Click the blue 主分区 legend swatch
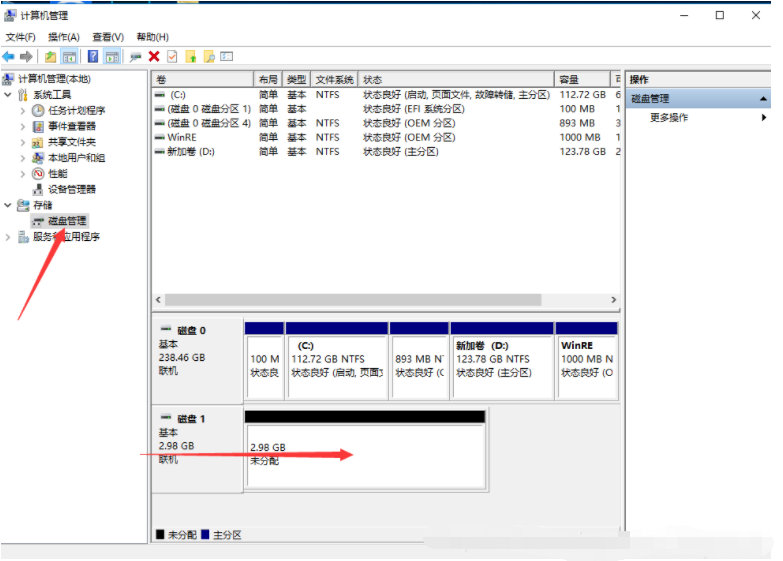This screenshot has width=783, height=561. pyautogui.click(x=205, y=535)
